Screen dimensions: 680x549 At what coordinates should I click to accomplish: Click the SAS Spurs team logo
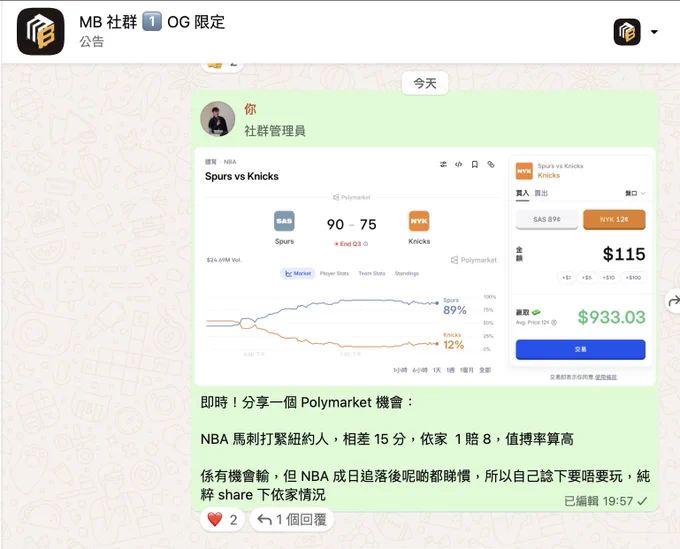(x=284, y=221)
